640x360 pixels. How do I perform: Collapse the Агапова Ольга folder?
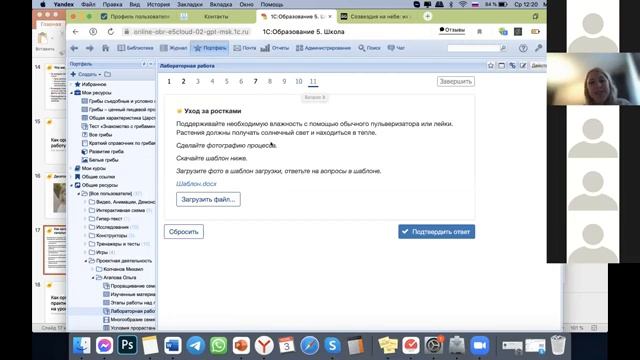click(93, 278)
